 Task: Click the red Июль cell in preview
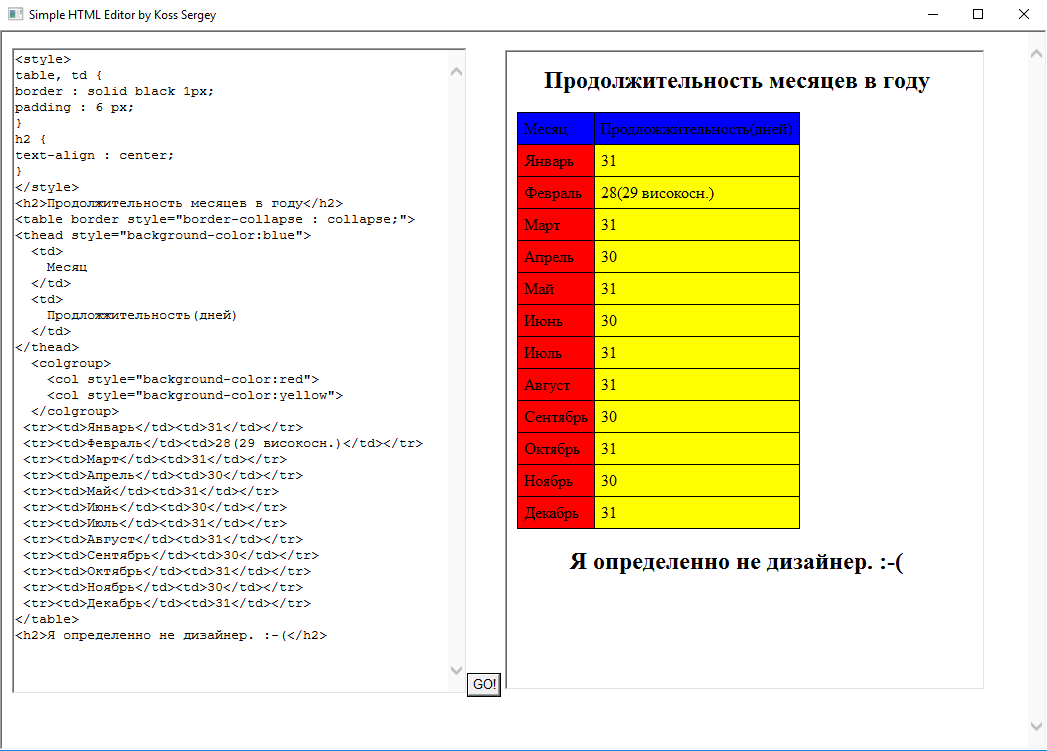(x=556, y=353)
